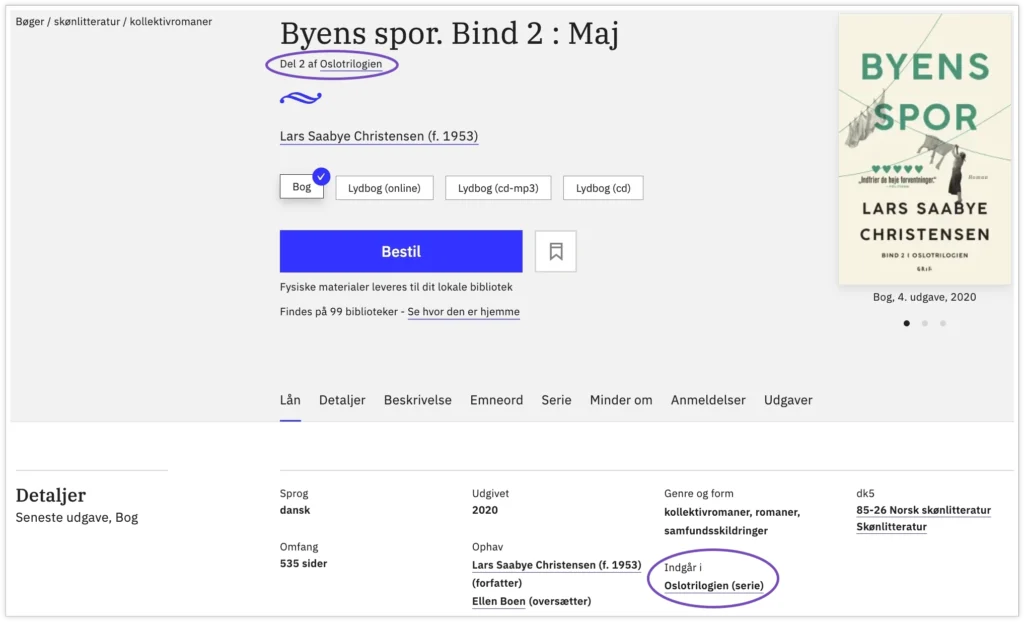
Task: Switch to the Detaljer tab
Action: [342, 400]
